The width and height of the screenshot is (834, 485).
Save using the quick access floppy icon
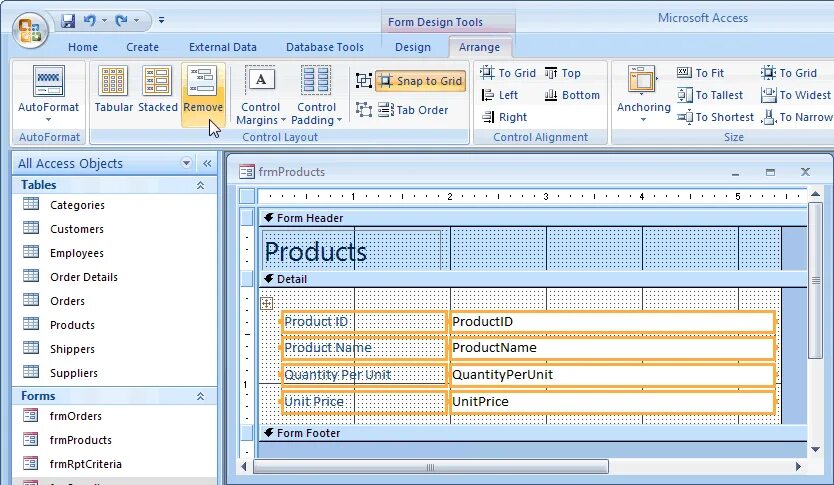coord(68,21)
